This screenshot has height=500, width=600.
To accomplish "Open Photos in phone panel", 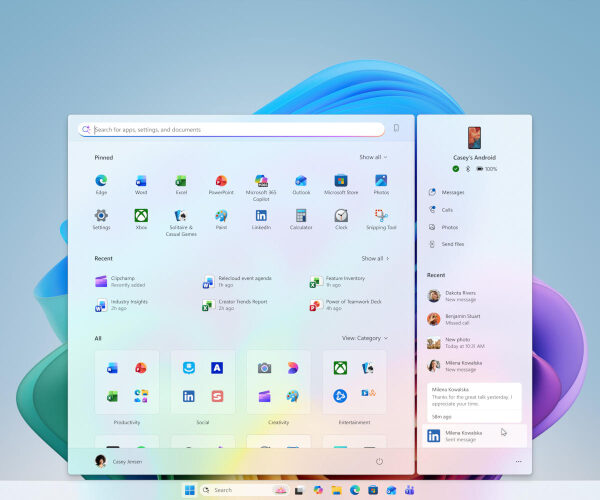I will 443,227.
